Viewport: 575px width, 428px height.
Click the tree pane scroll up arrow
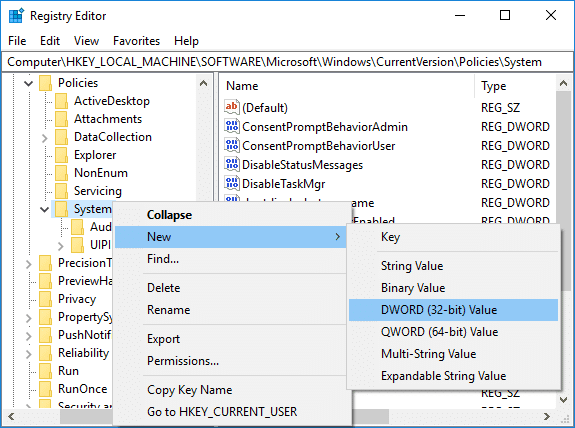204,83
